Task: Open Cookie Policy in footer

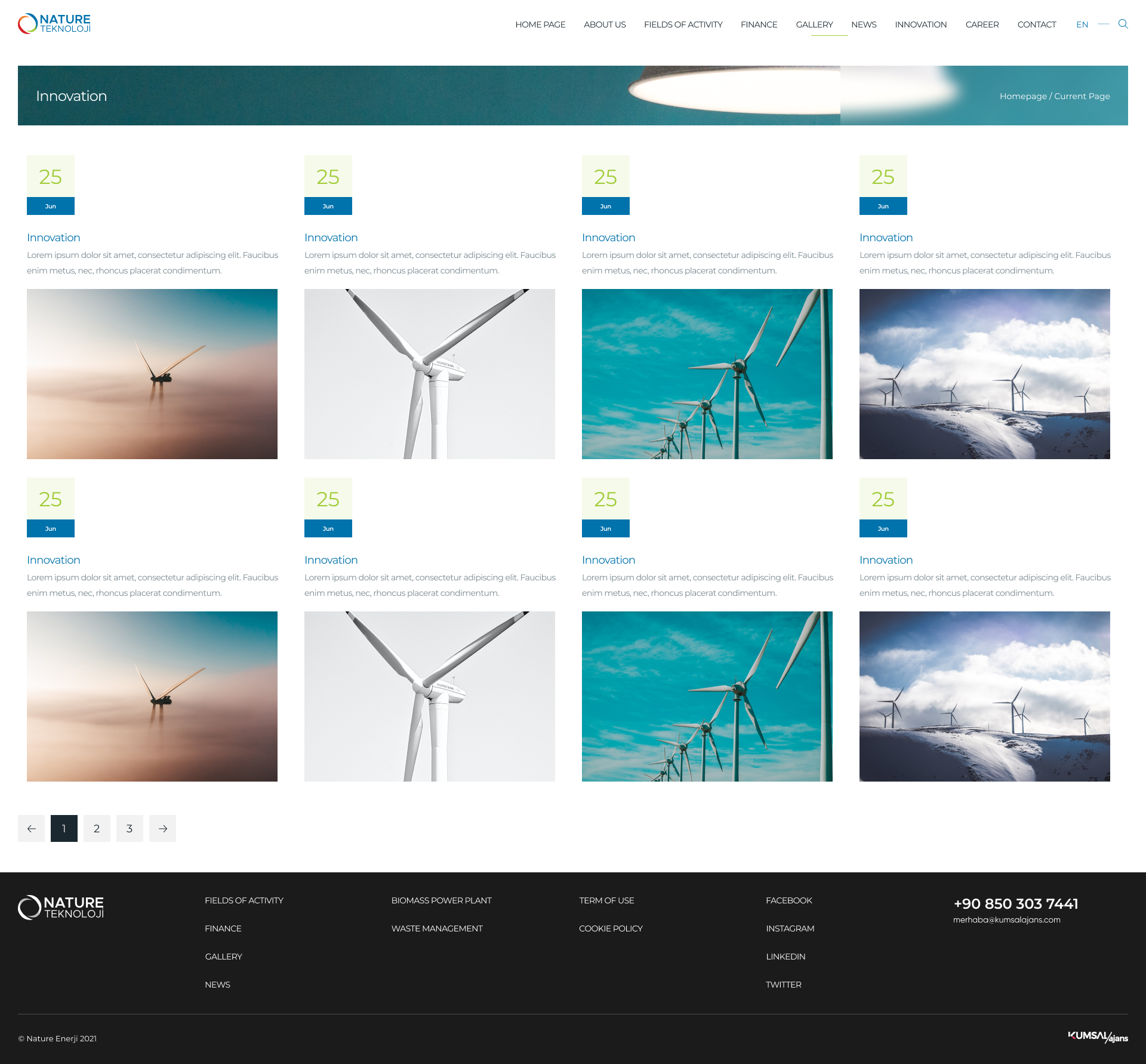Action: click(x=611, y=928)
